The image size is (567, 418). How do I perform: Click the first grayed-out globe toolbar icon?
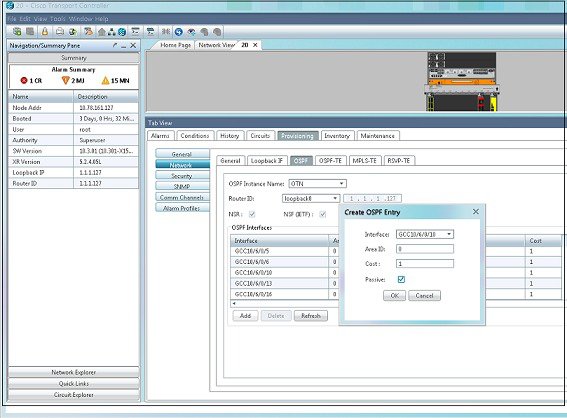[x=204, y=32]
